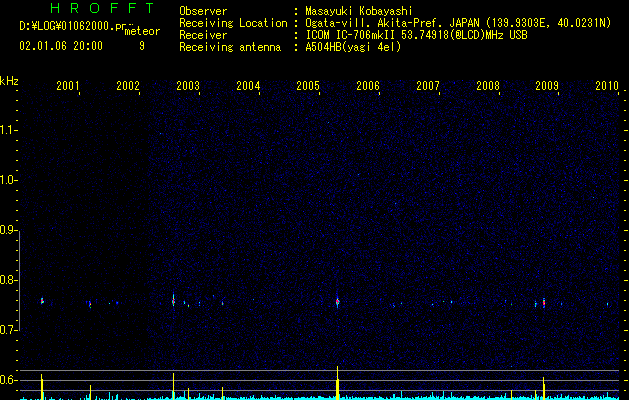Click the 2006 time axis marker
The image size is (629, 400).
[x=368, y=85]
